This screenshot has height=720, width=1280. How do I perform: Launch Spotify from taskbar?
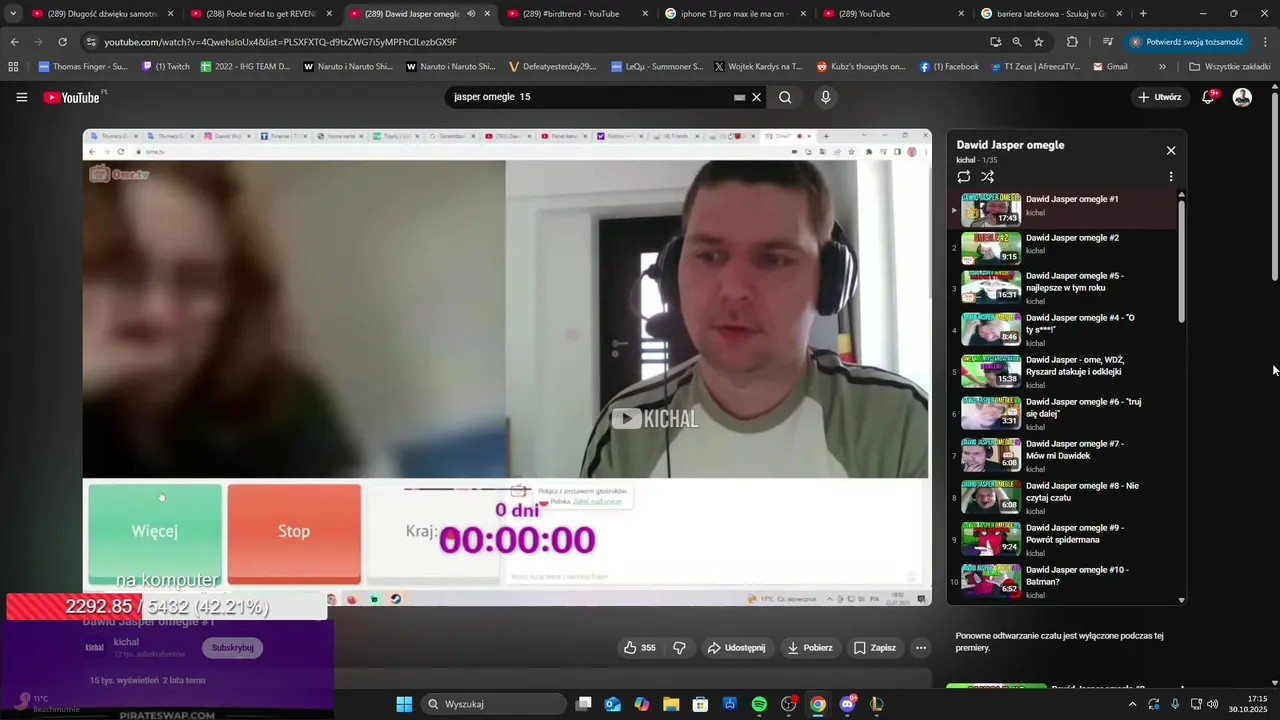point(759,704)
